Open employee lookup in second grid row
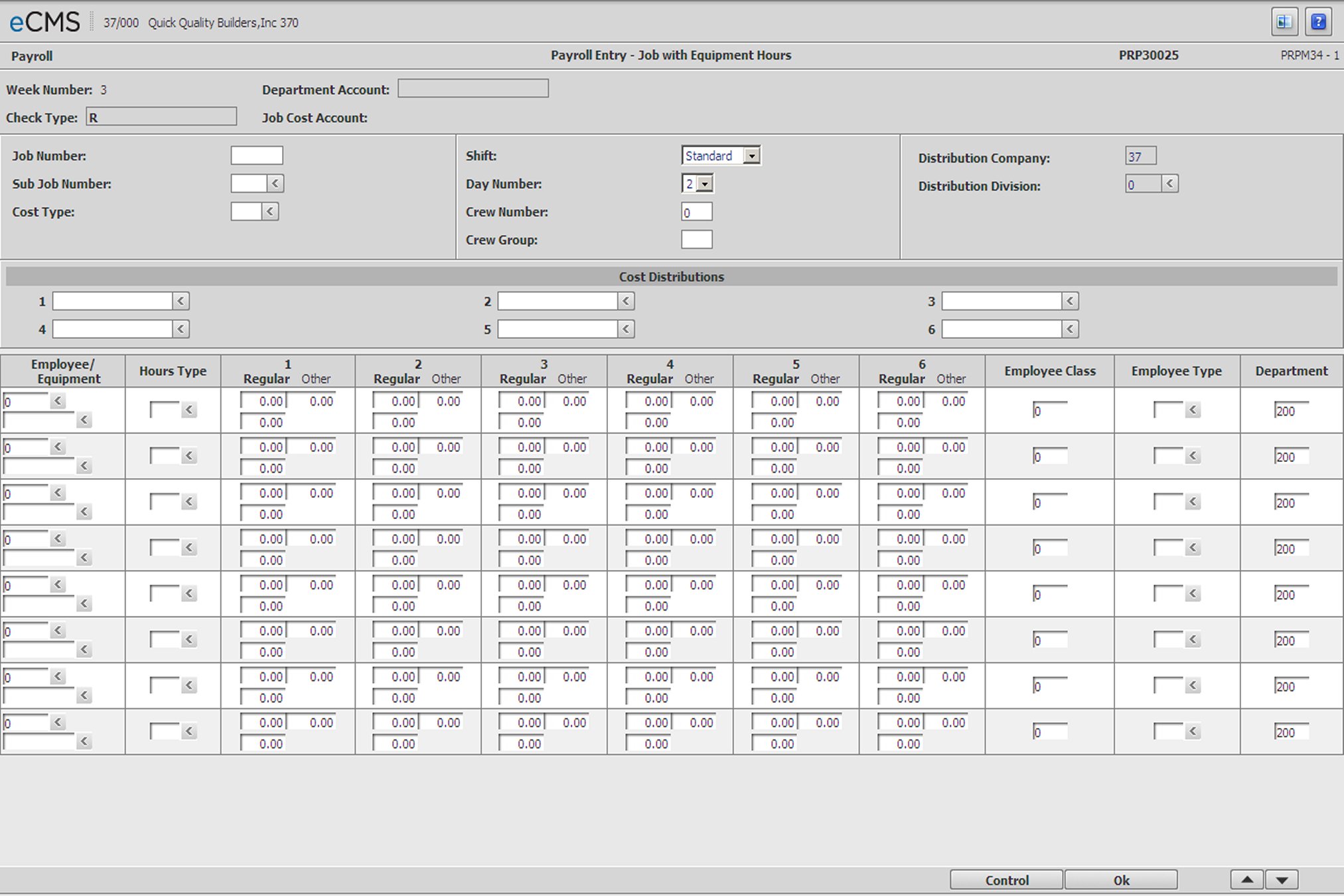 [58, 447]
